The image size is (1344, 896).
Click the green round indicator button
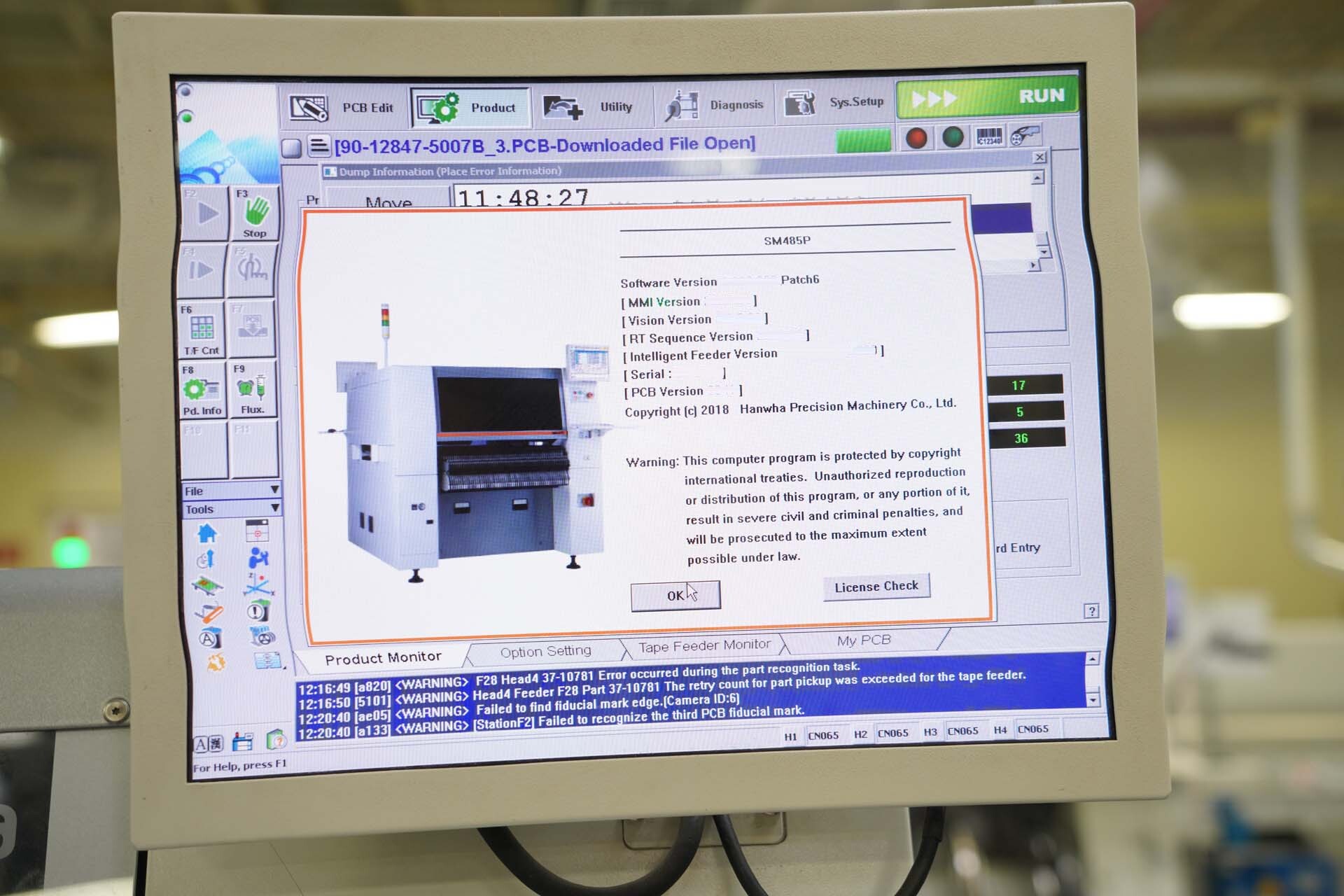tap(952, 137)
